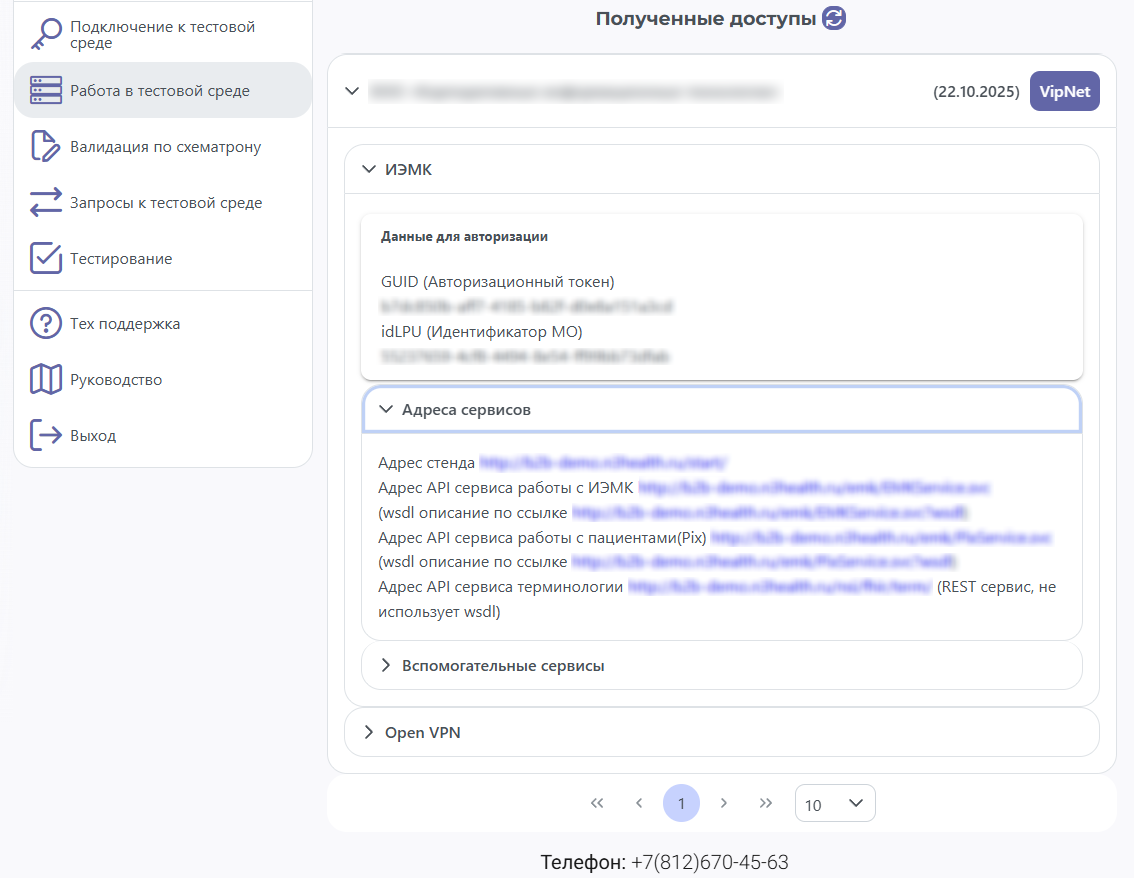The image size is (1134, 878).
Task: Select Работа в тестовой среде menu item
Action: (x=163, y=90)
